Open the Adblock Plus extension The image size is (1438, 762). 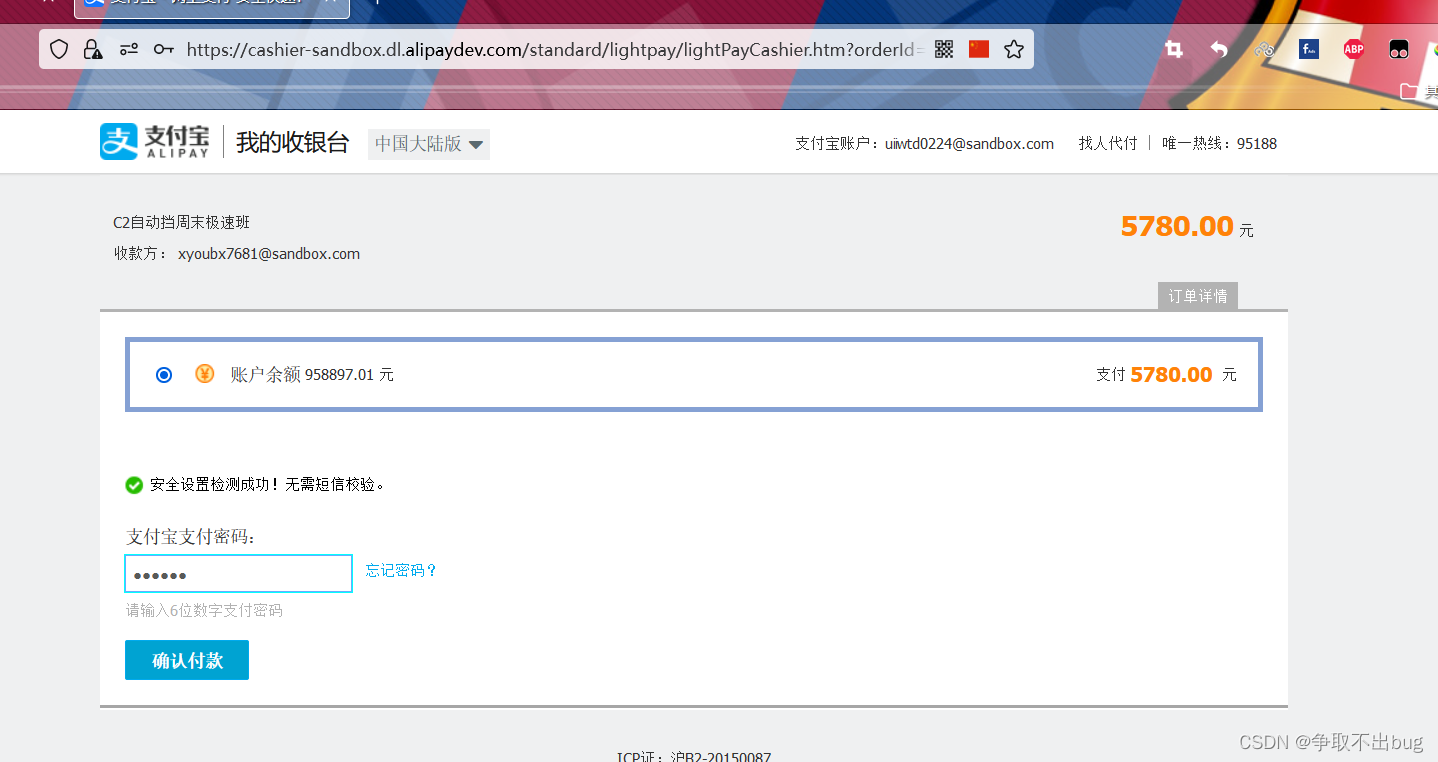pos(1354,49)
